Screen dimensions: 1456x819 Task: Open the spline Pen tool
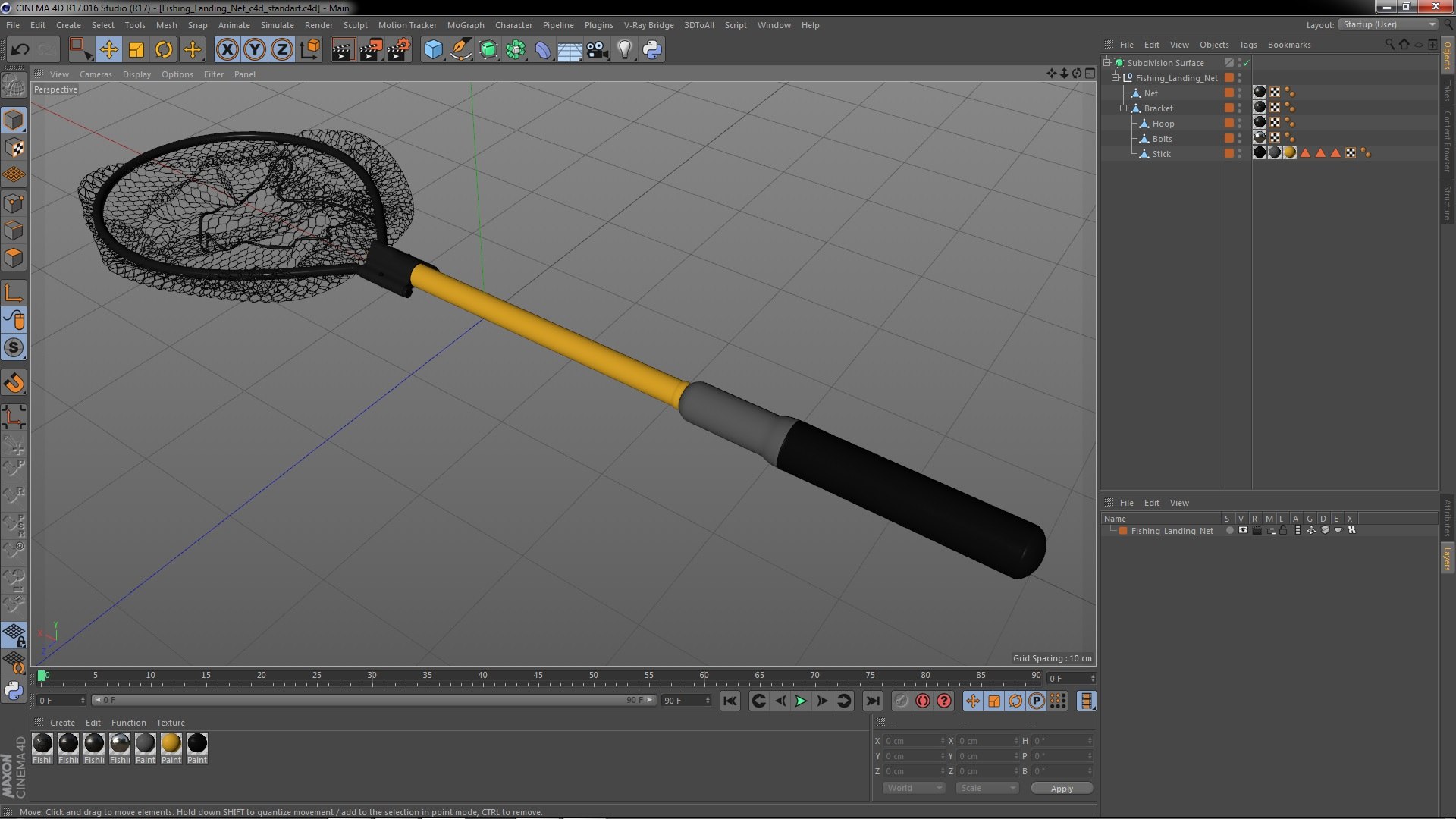coord(460,50)
